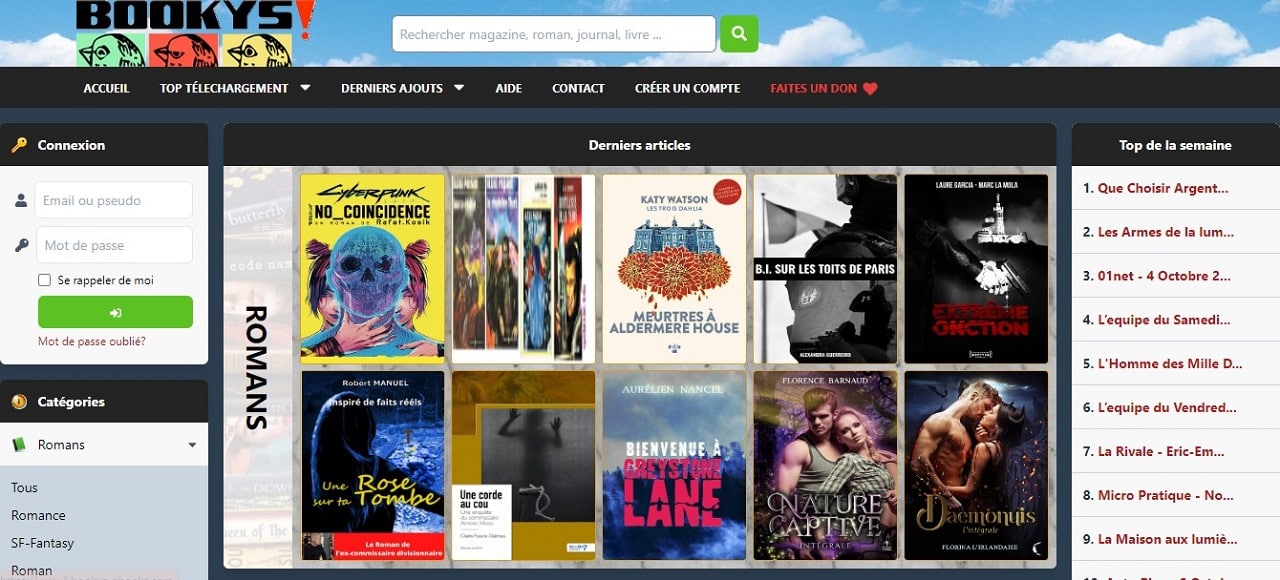Click the Mot de passe oublié link
This screenshot has width=1280, height=580.
click(x=91, y=342)
